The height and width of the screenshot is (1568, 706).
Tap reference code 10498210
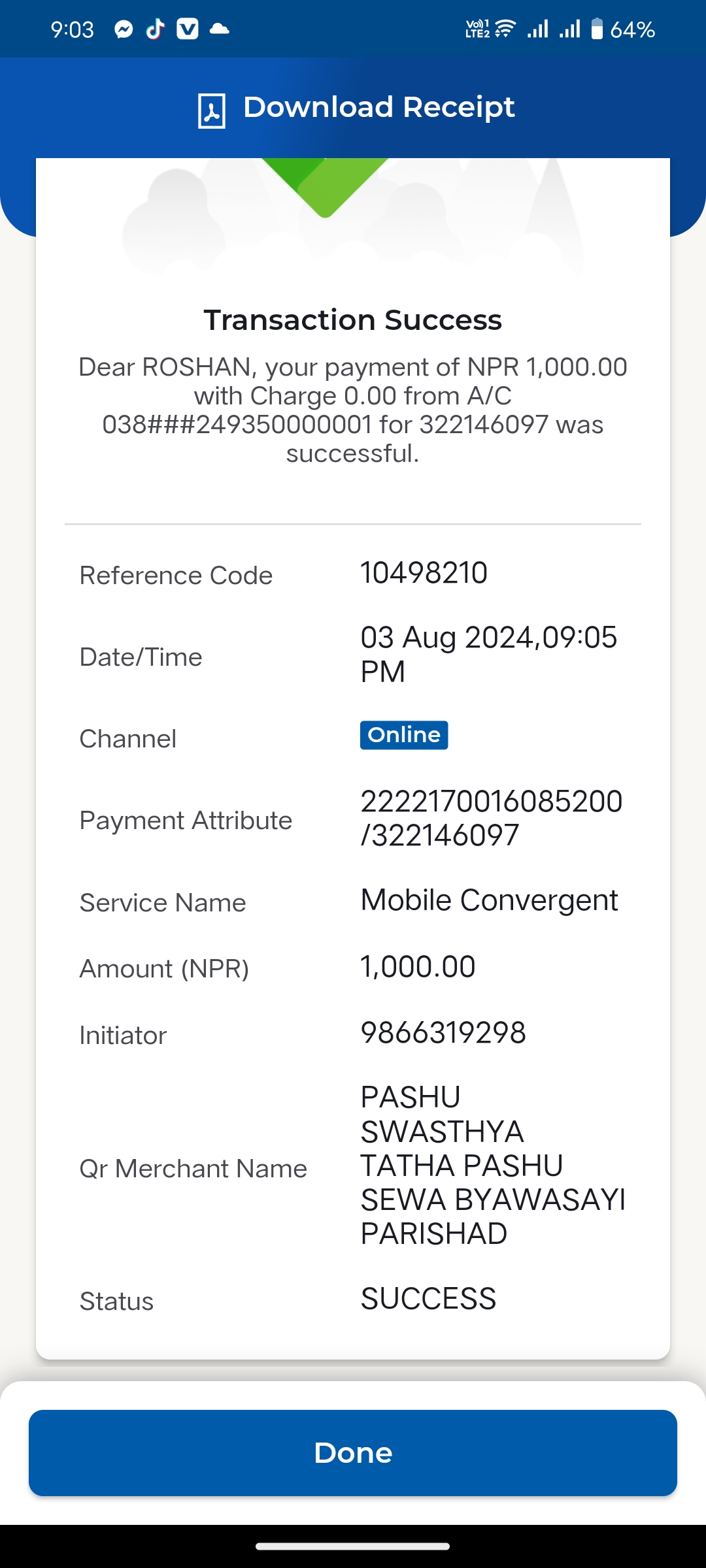(424, 573)
